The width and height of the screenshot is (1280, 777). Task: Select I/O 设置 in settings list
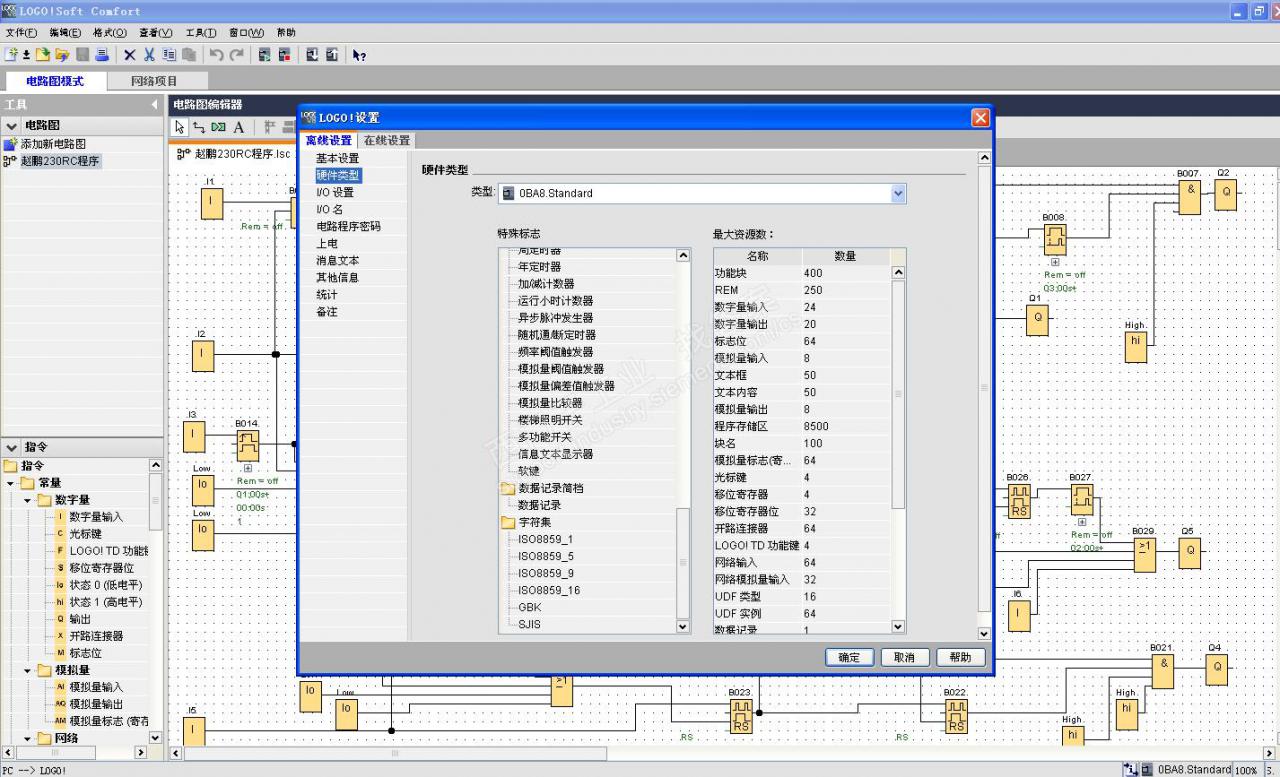(335, 192)
